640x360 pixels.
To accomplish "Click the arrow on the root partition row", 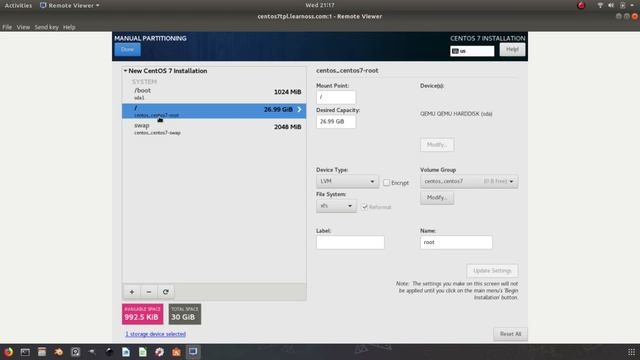I will coord(299,109).
